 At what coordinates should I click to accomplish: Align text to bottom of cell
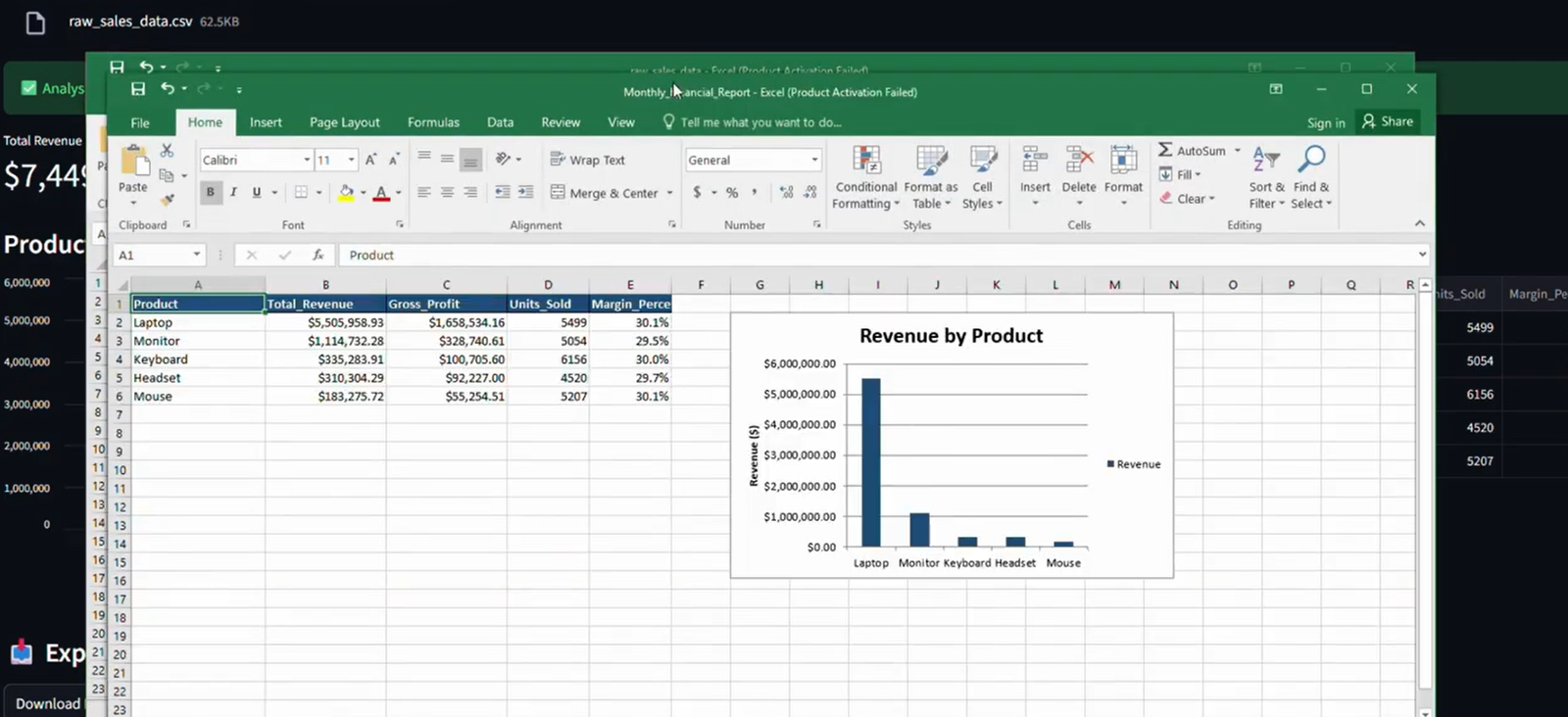[470, 159]
